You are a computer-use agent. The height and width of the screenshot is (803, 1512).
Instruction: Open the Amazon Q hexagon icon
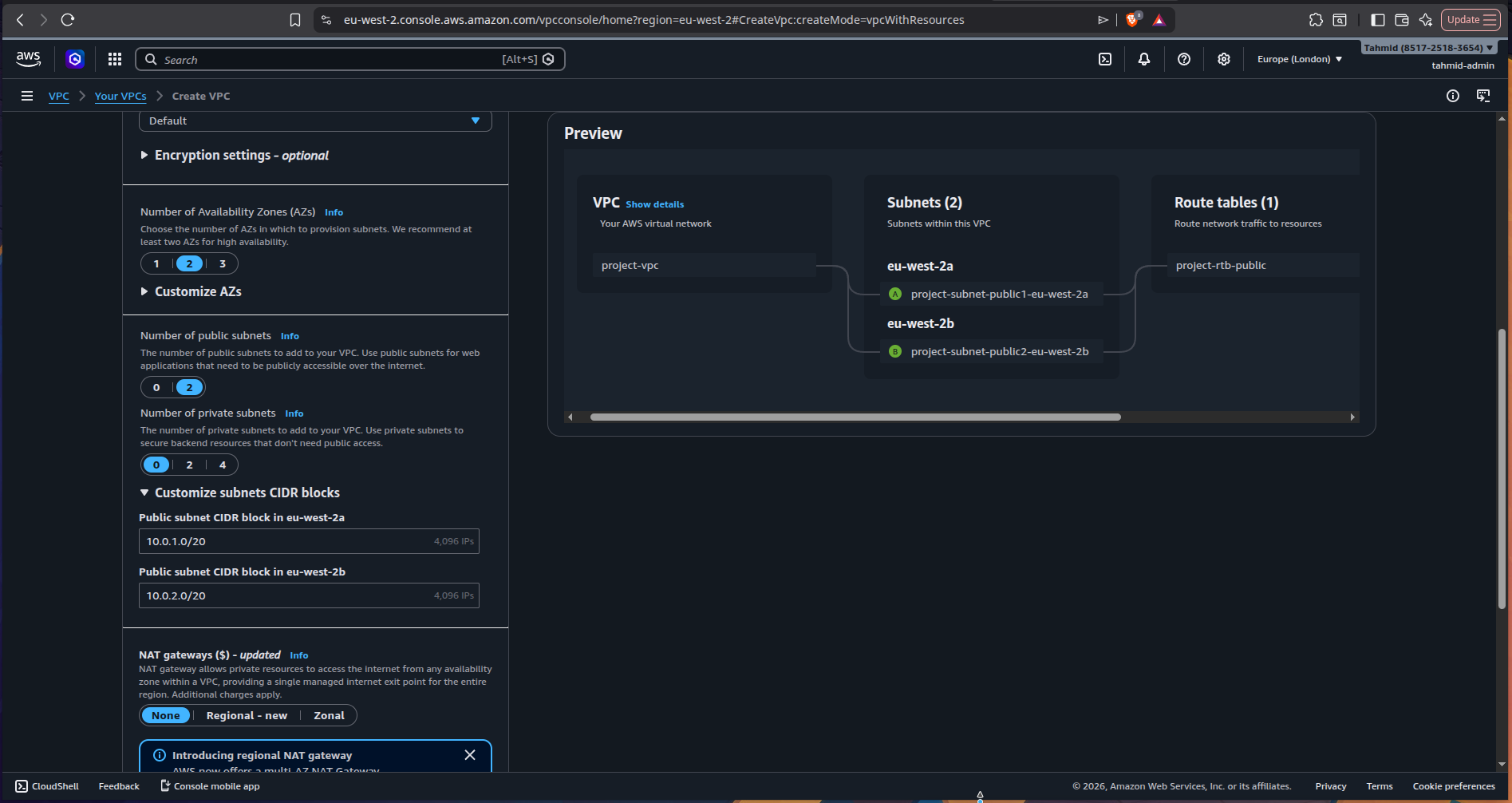75,58
